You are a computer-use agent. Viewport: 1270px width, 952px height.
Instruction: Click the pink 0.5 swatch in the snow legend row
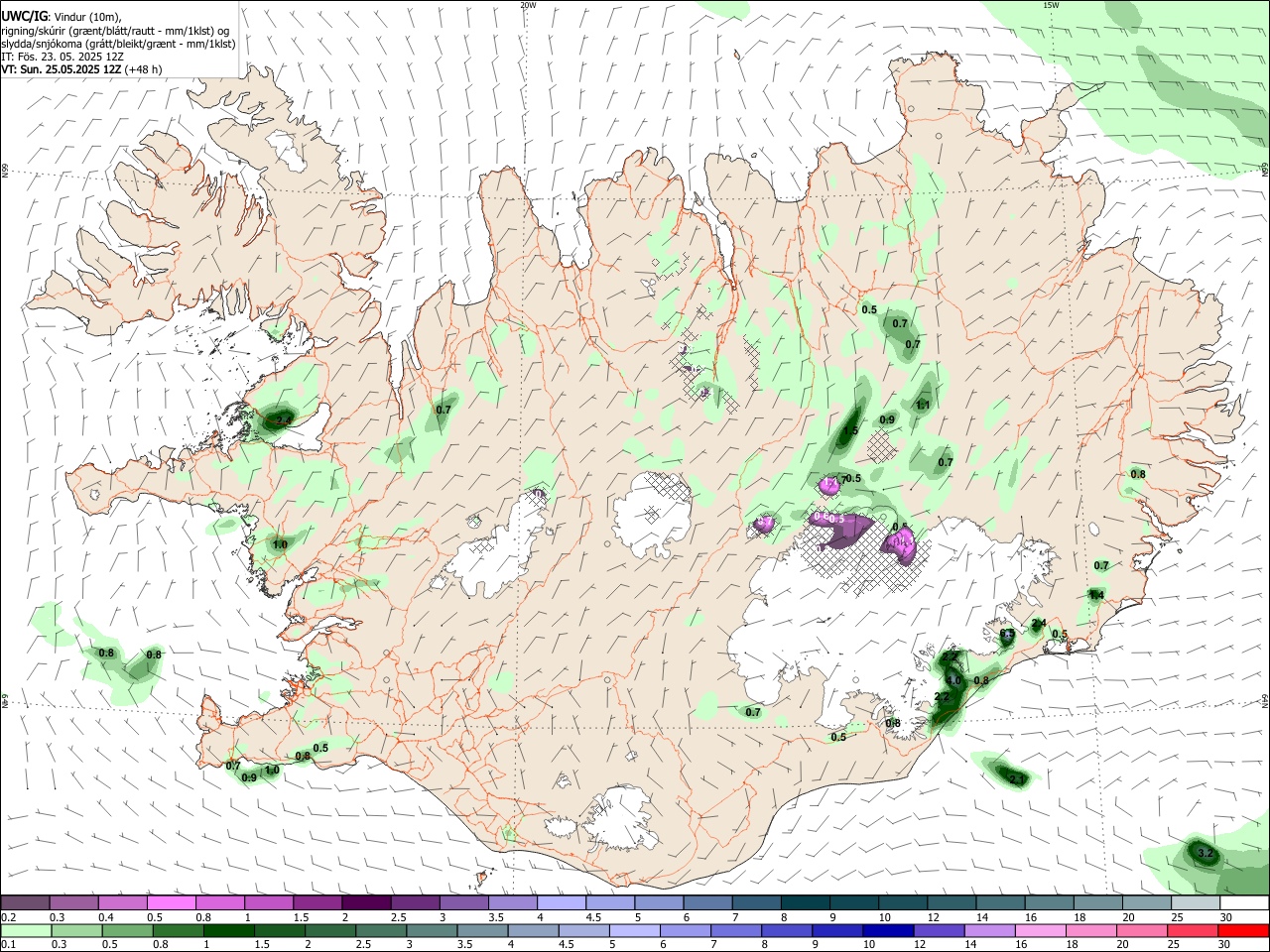[172, 903]
